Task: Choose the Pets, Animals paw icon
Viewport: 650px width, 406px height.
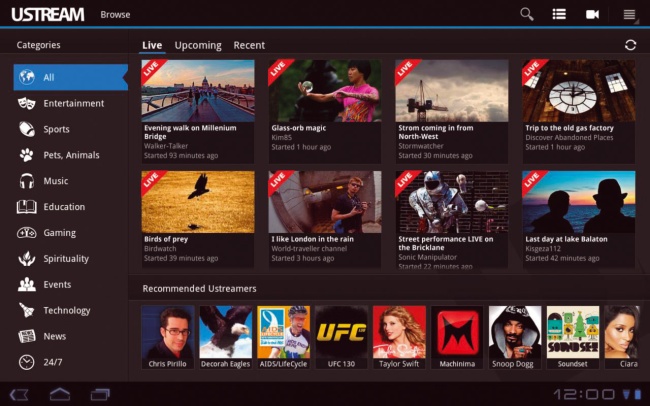Action: coord(27,155)
